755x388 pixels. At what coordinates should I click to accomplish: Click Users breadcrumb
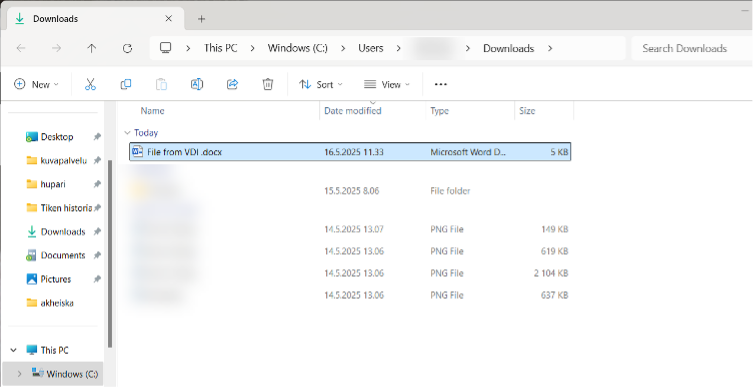point(371,48)
